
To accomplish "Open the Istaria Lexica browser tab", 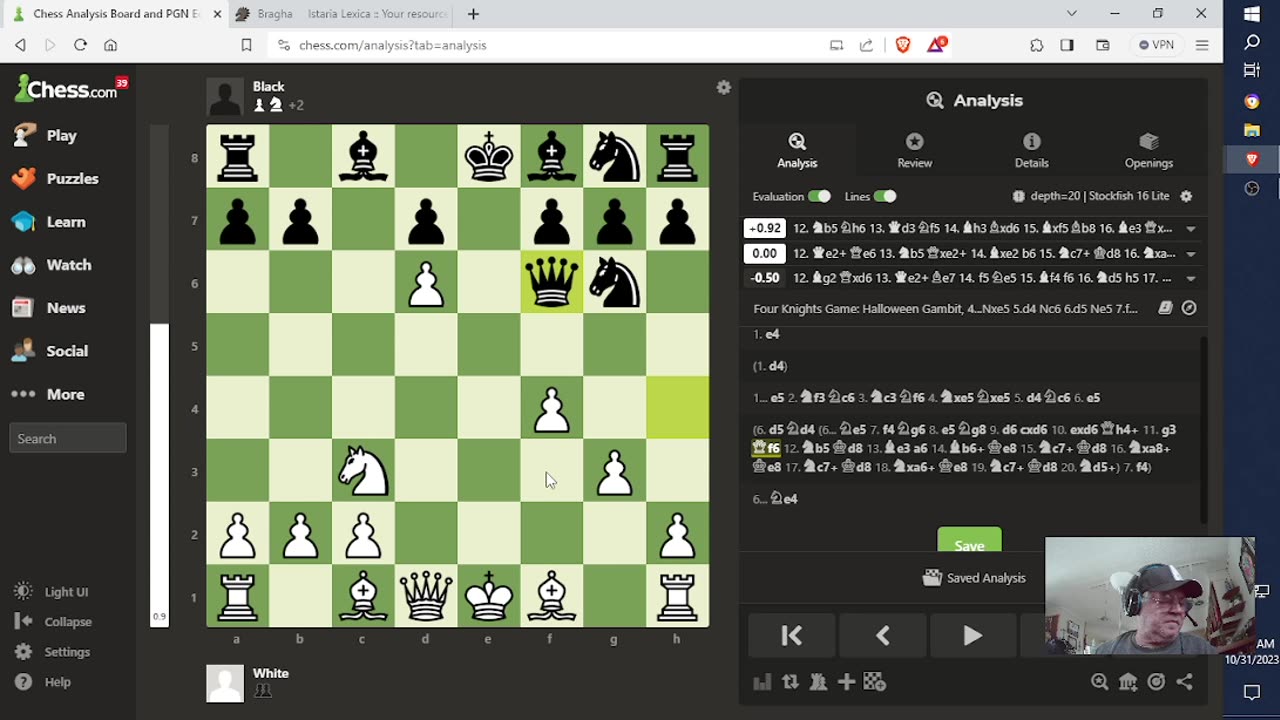I will click(378, 14).
